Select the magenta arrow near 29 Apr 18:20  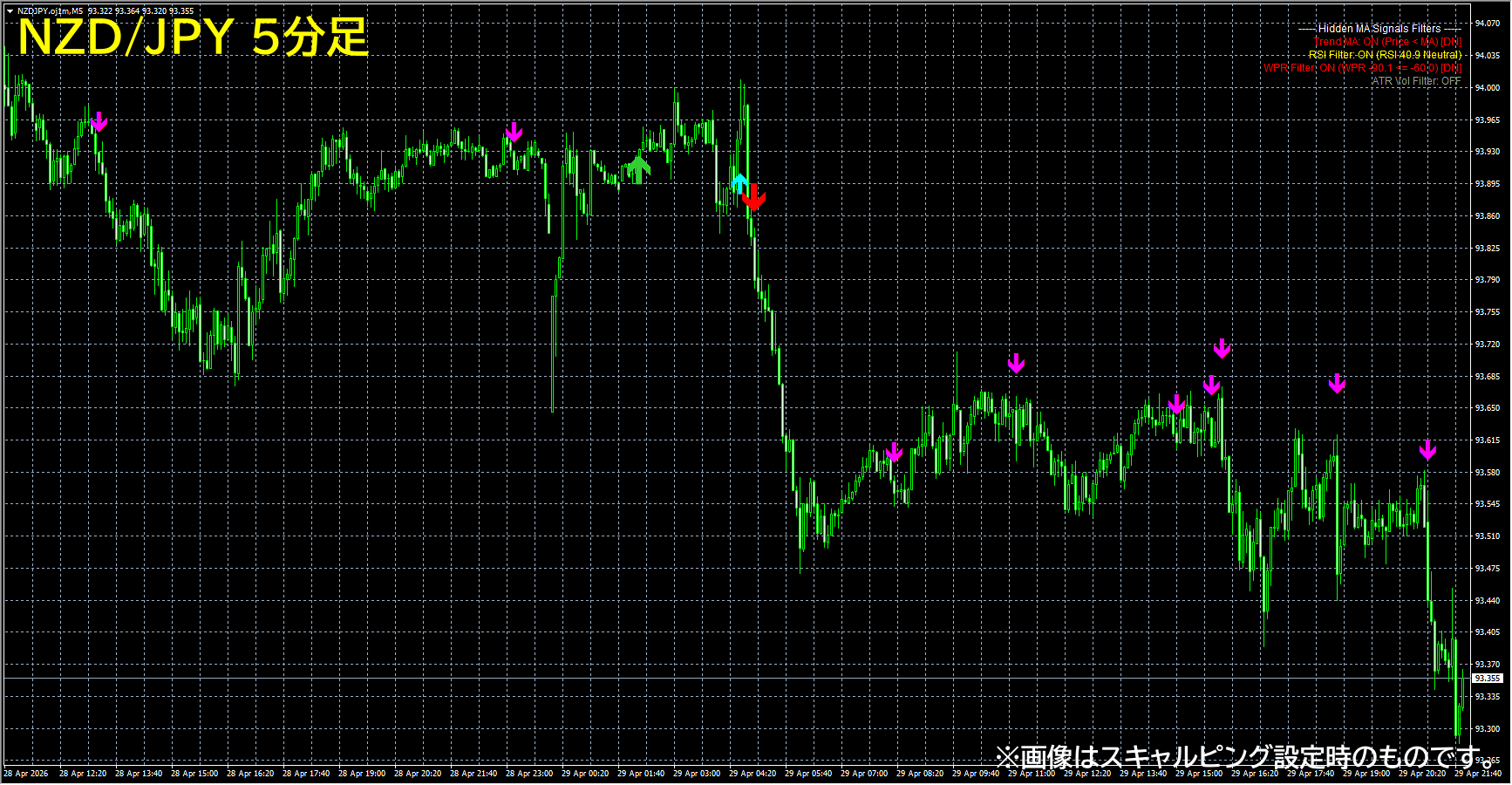(1337, 383)
